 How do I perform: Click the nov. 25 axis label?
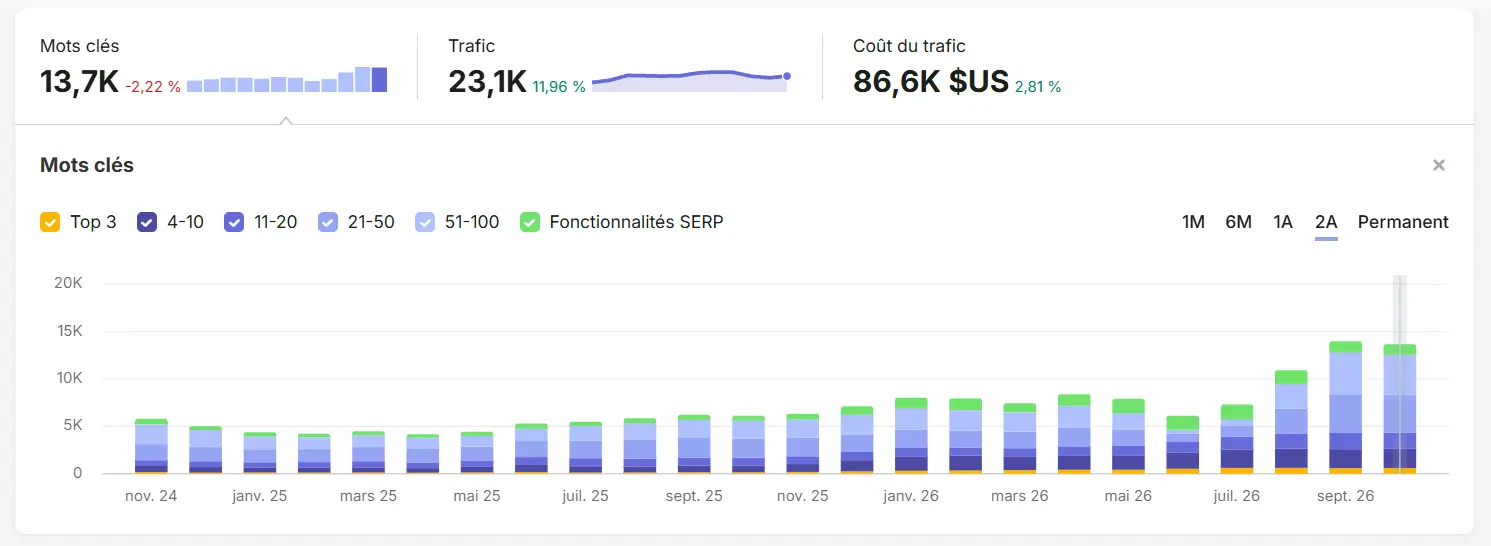click(x=802, y=496)
